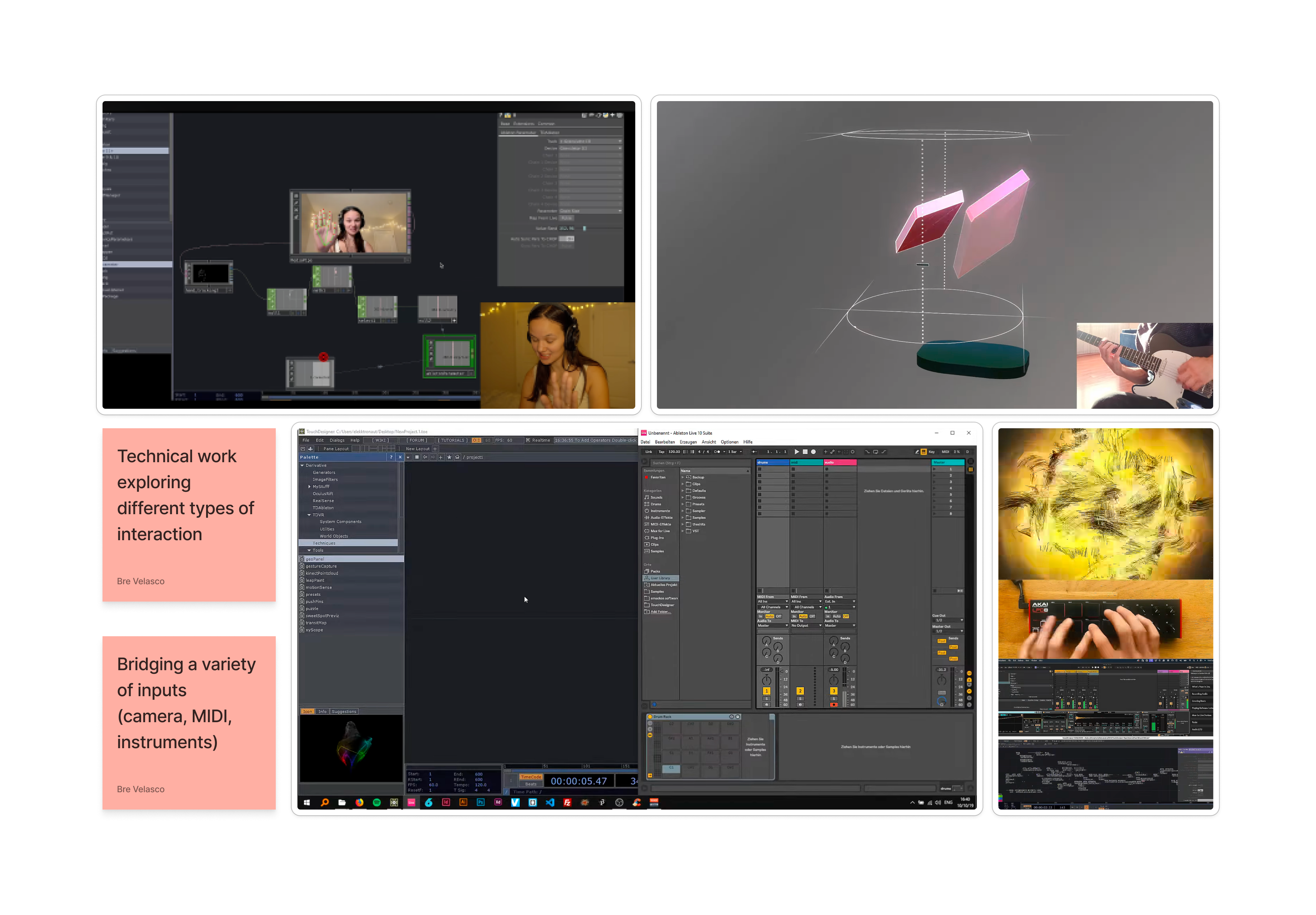
Task: Set the drums track Monitor to In
Action: point(761,617)
